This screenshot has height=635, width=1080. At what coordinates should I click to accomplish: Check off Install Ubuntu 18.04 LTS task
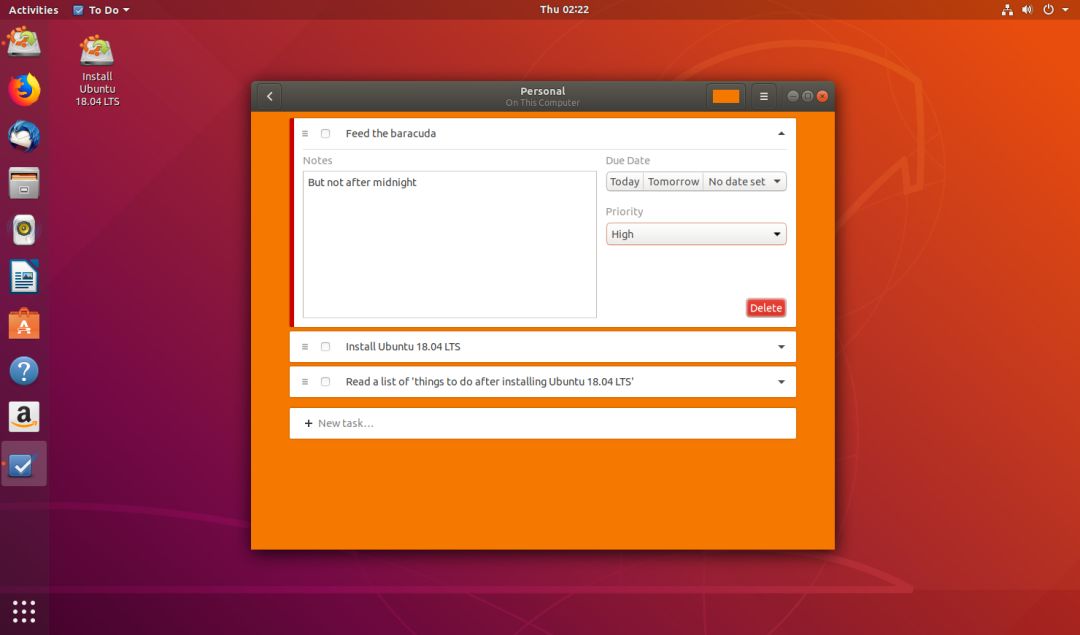pos(326,347)
